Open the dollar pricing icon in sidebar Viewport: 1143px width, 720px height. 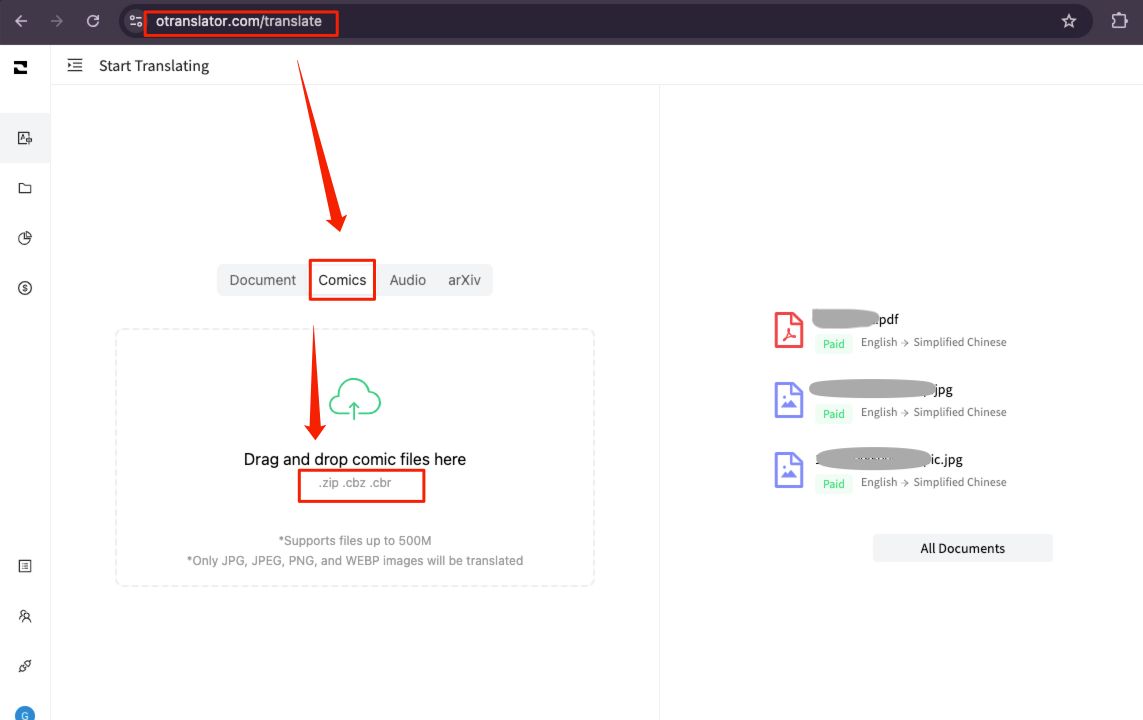25,288
